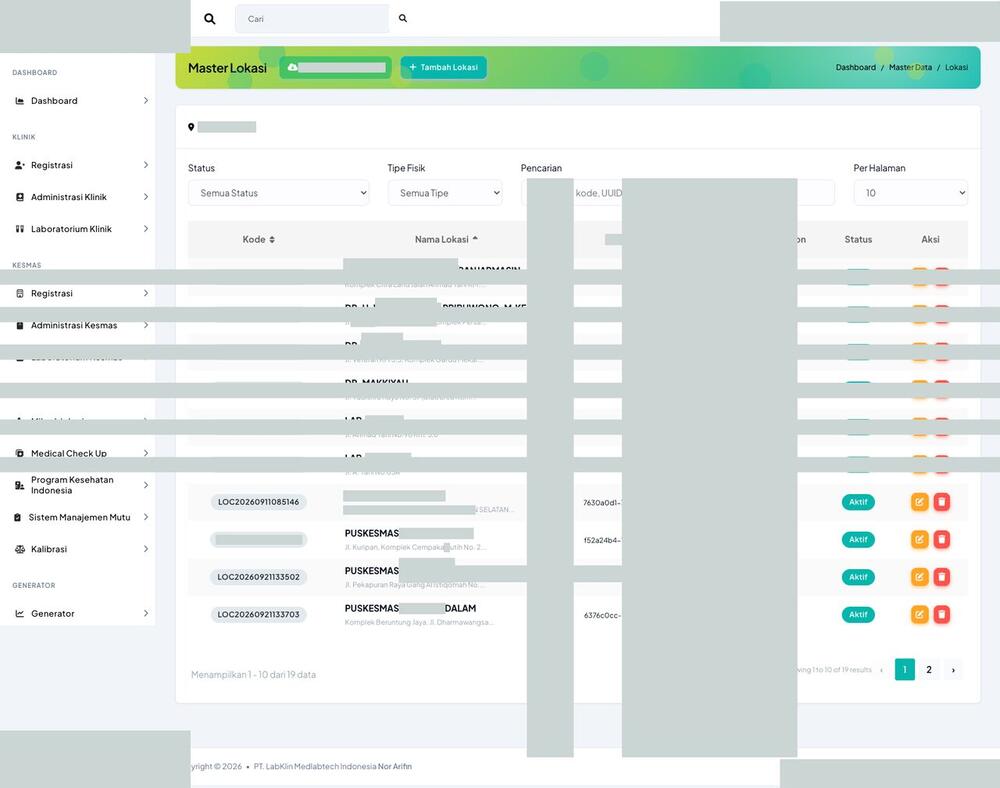Delete row LOC20260921133703

point(941,615)
